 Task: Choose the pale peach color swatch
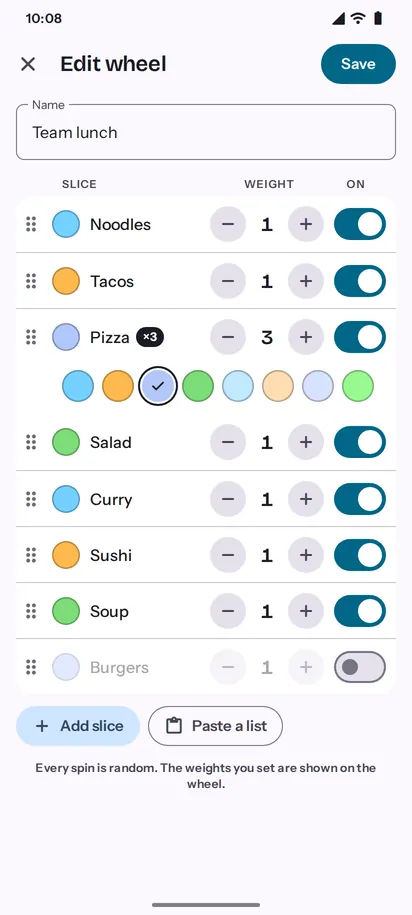click(x=278, y=386)
